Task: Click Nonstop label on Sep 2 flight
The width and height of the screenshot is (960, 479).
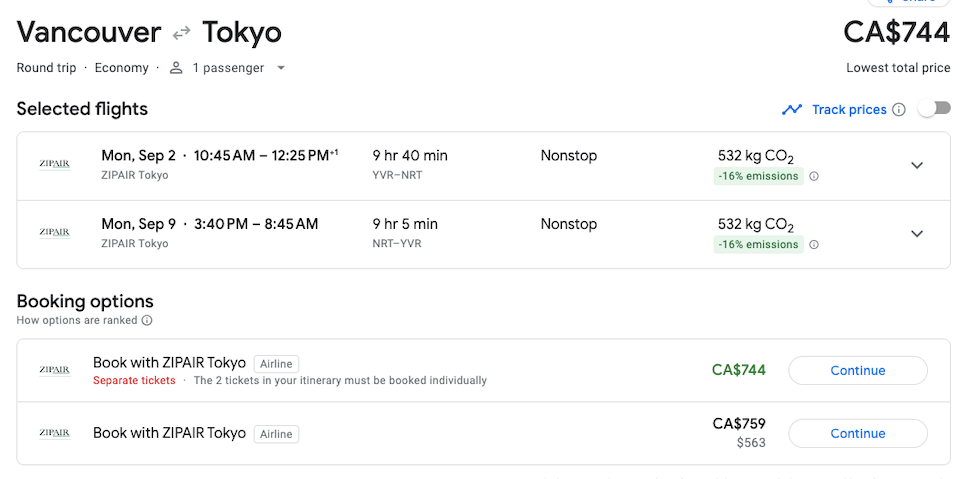Action: (569, 156)
